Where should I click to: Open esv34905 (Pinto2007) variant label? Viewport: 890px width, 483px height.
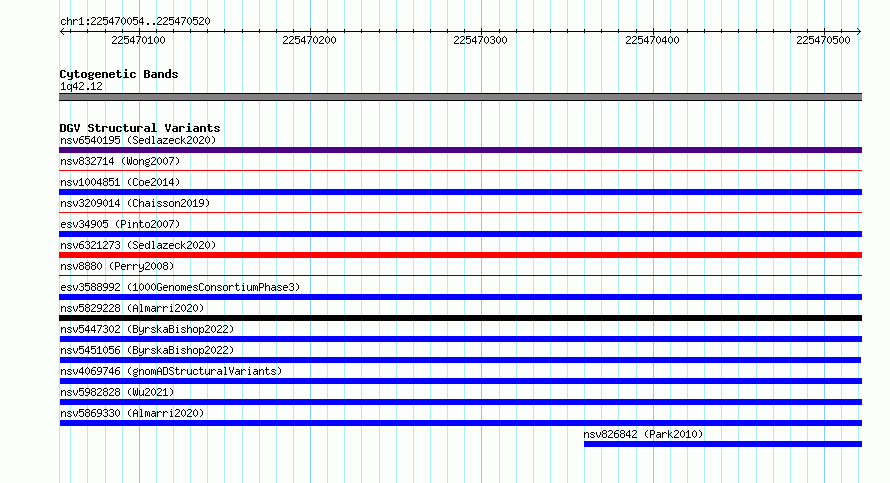(120, 224)
